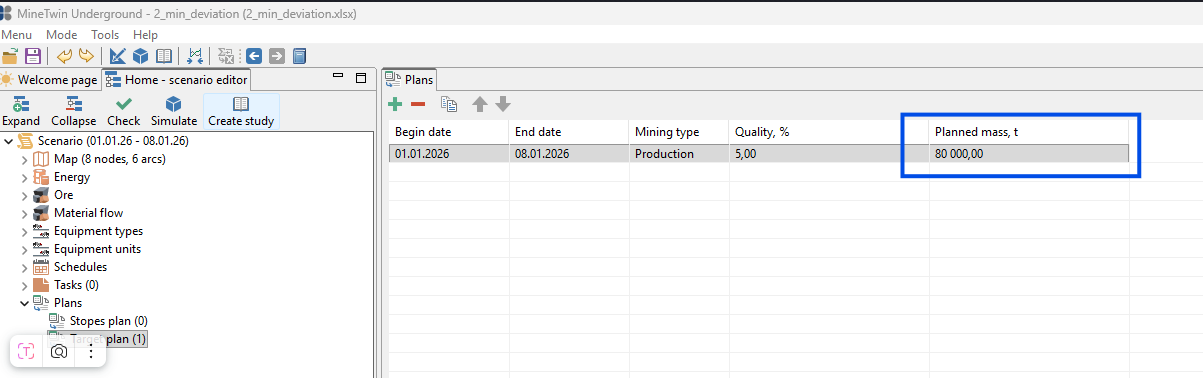Select the Schedules tree item
1203x378 pixels.
click(80, 267)
